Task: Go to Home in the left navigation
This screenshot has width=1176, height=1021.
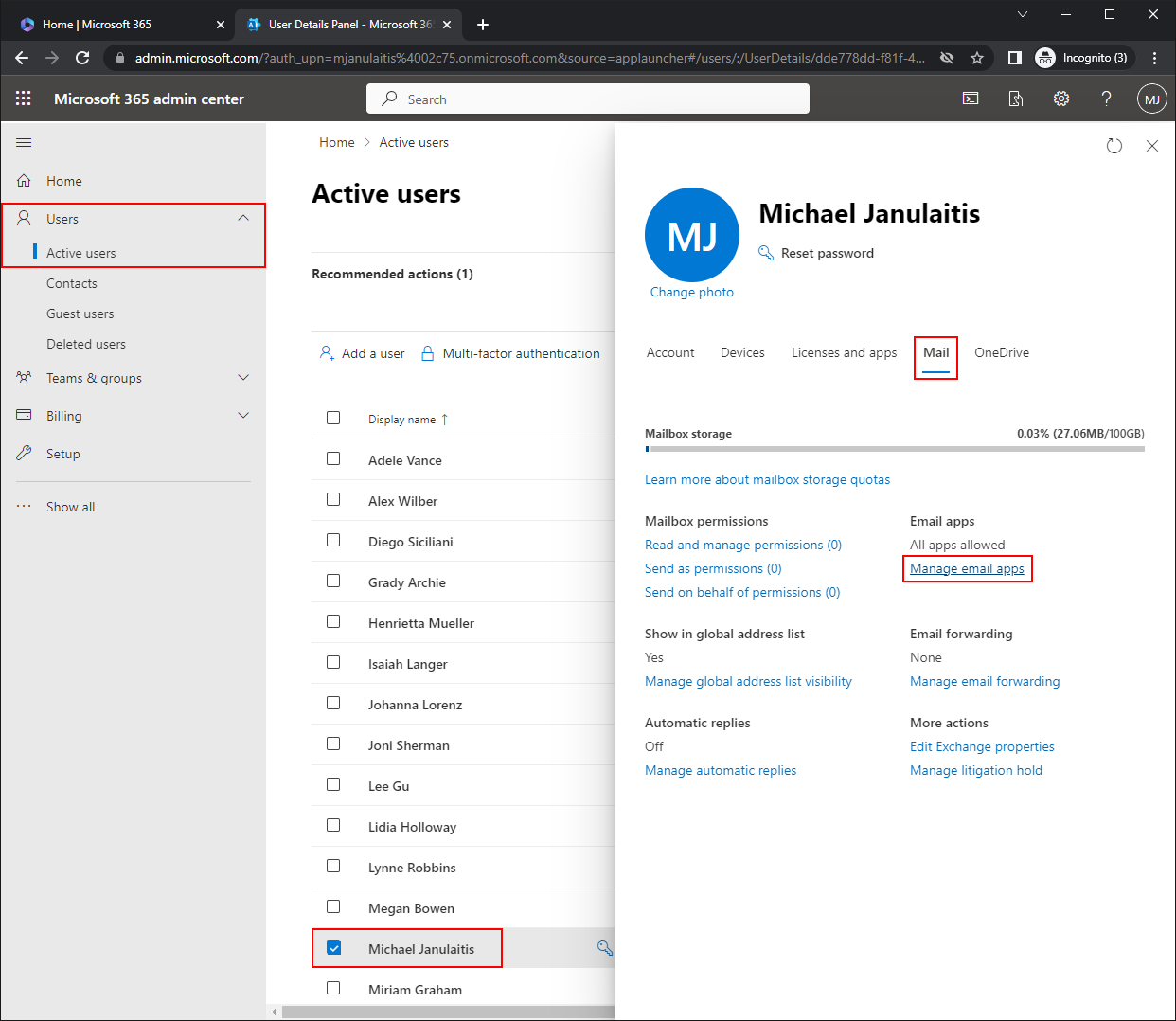Action: [63, 181]
